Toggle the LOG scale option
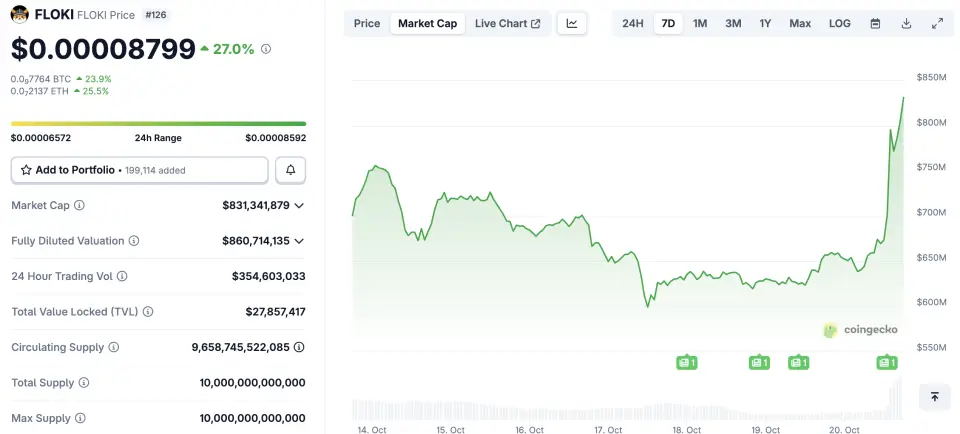Image resolution: width=960 pixels, height=434 pixels. [x=840, y=23]
